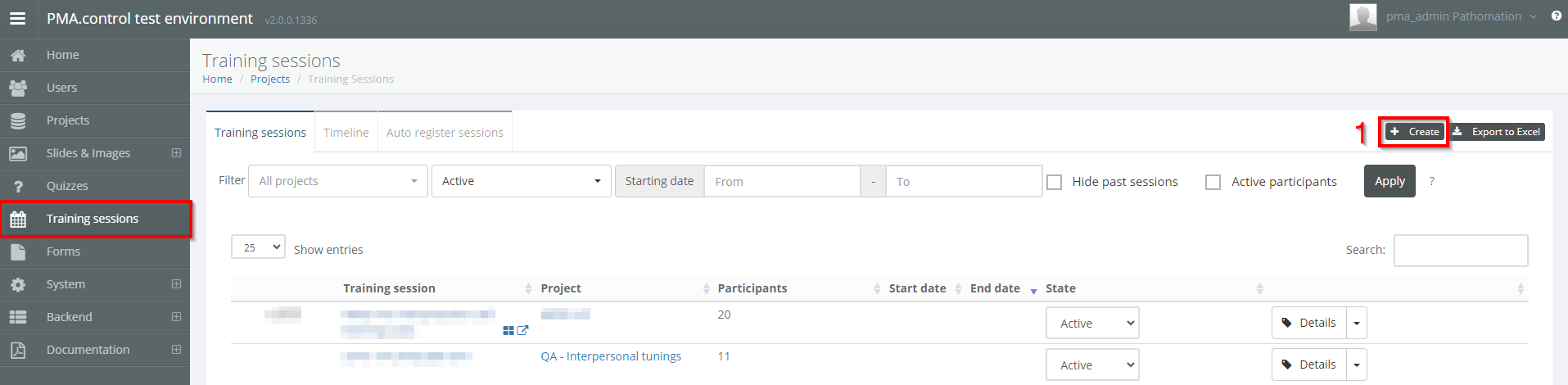This screenshot has height=385, width=1568.
Task: Click the Quizzes question mark icon
Action: pyautogui.click(x=18, y=186)
